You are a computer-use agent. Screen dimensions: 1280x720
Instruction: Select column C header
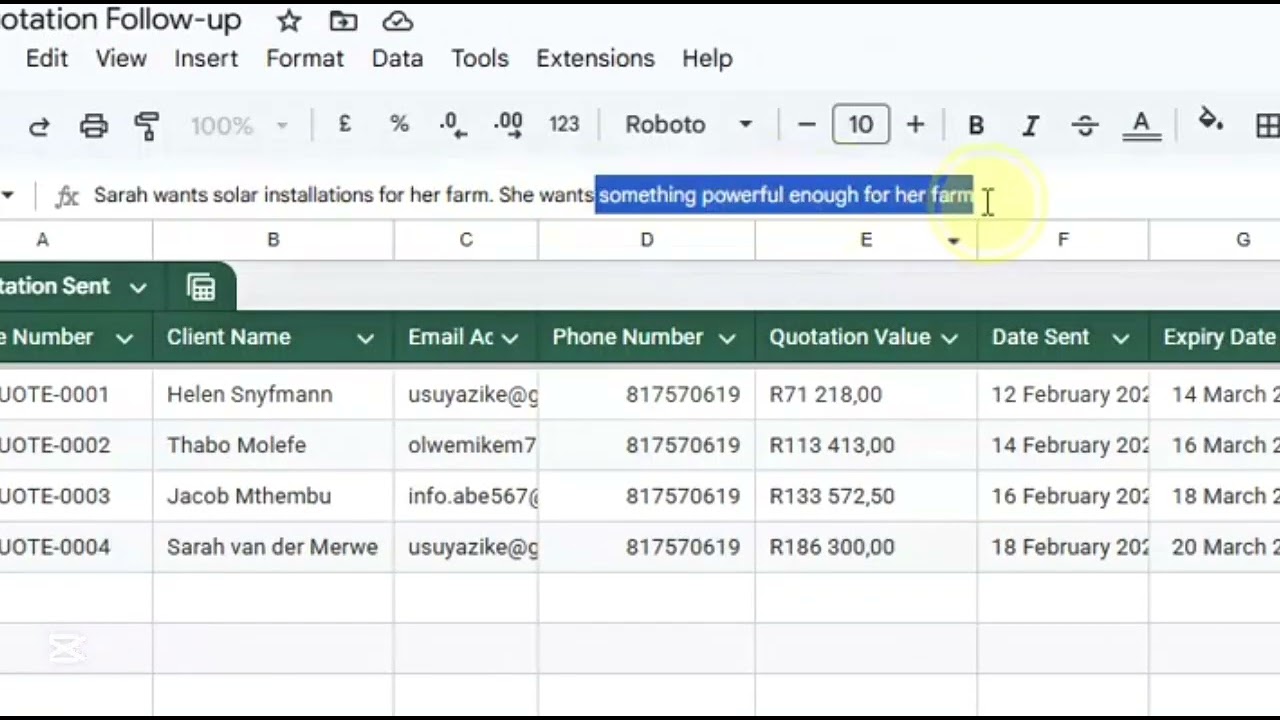click(466, 240)
